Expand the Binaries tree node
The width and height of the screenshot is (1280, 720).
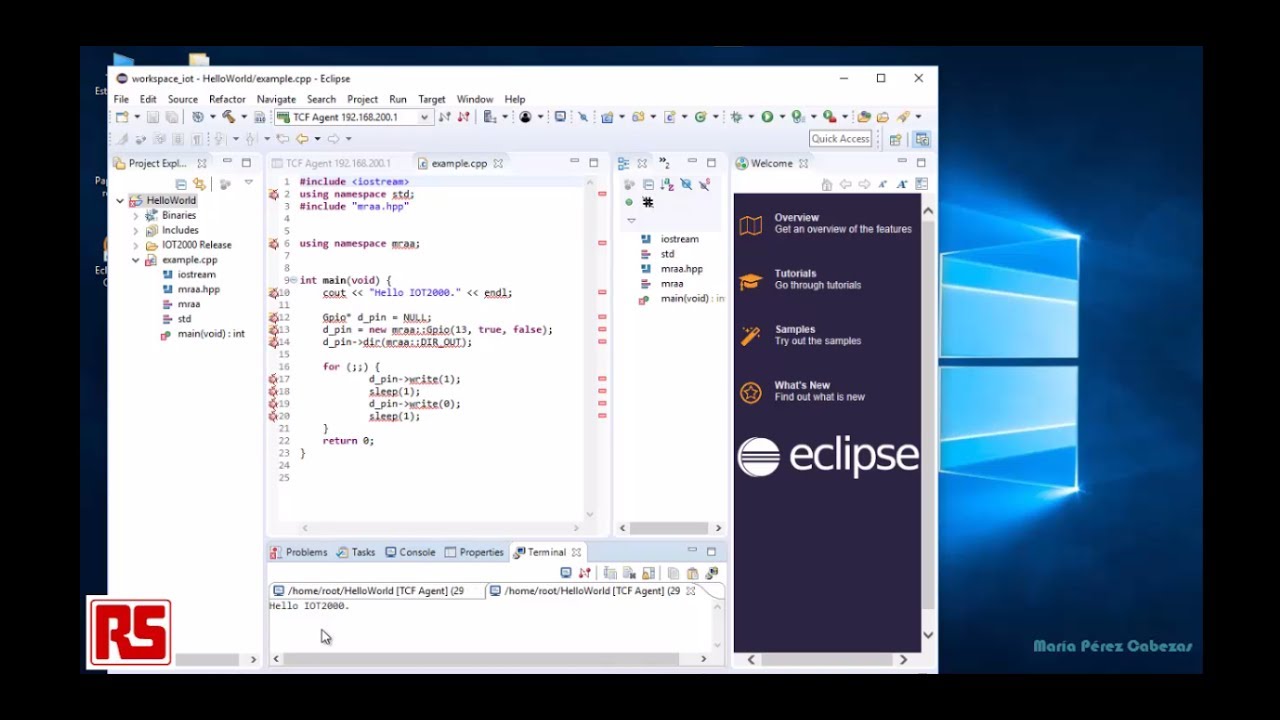coord(136,216)
